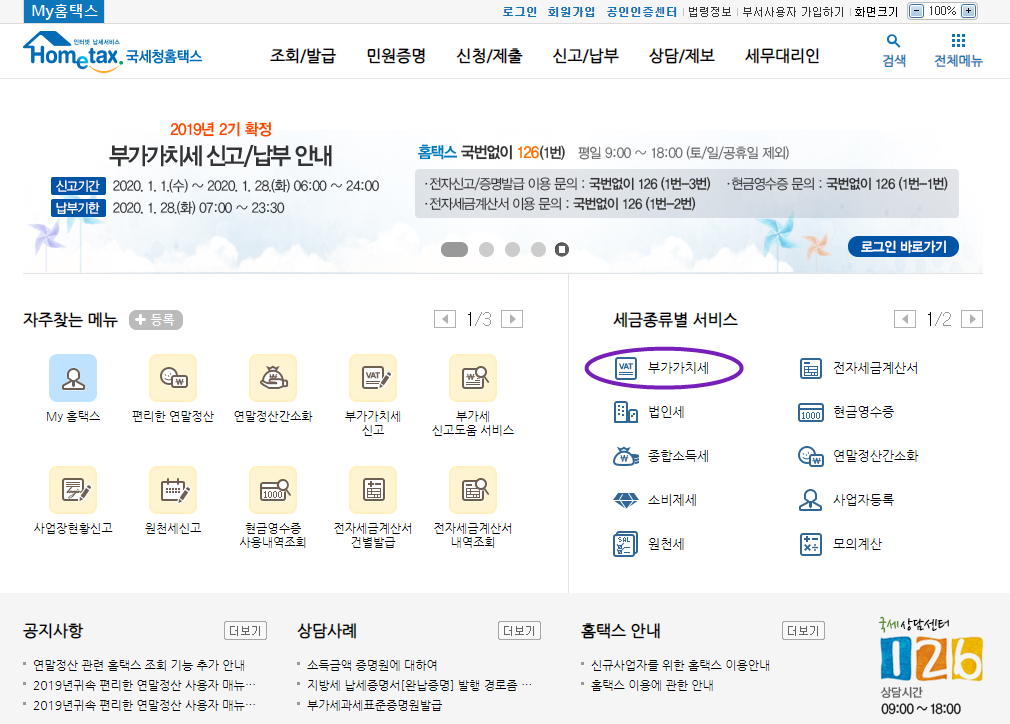Open the 원천세신고 icon
The height and width of the screenshot is (724, 1010).
point(173,490)
